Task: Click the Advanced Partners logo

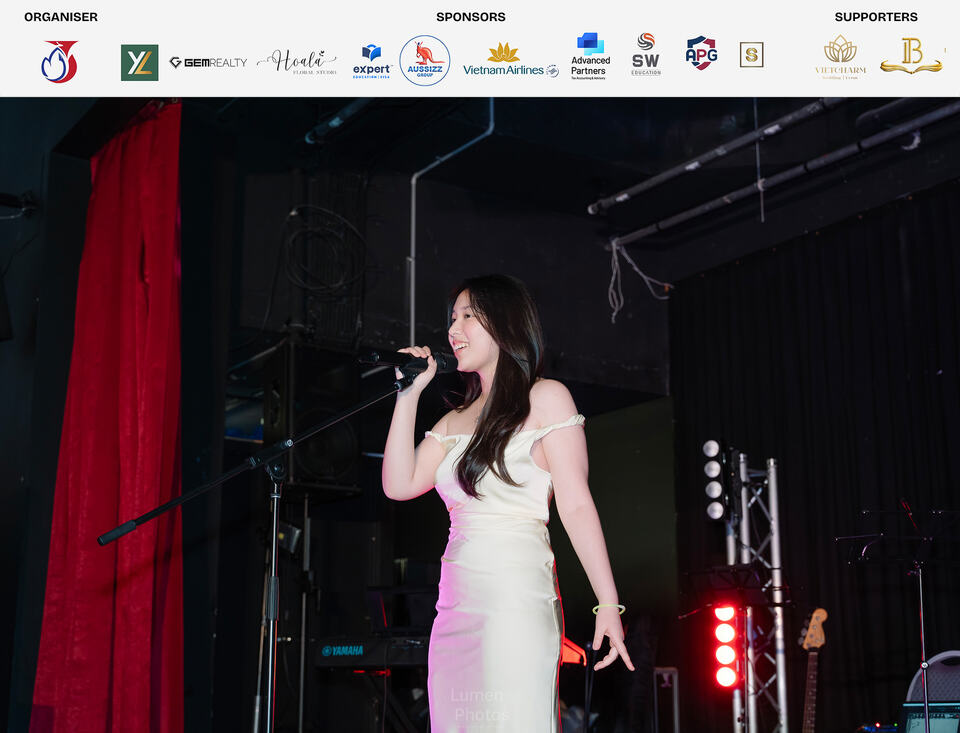Action: point(591,56)
